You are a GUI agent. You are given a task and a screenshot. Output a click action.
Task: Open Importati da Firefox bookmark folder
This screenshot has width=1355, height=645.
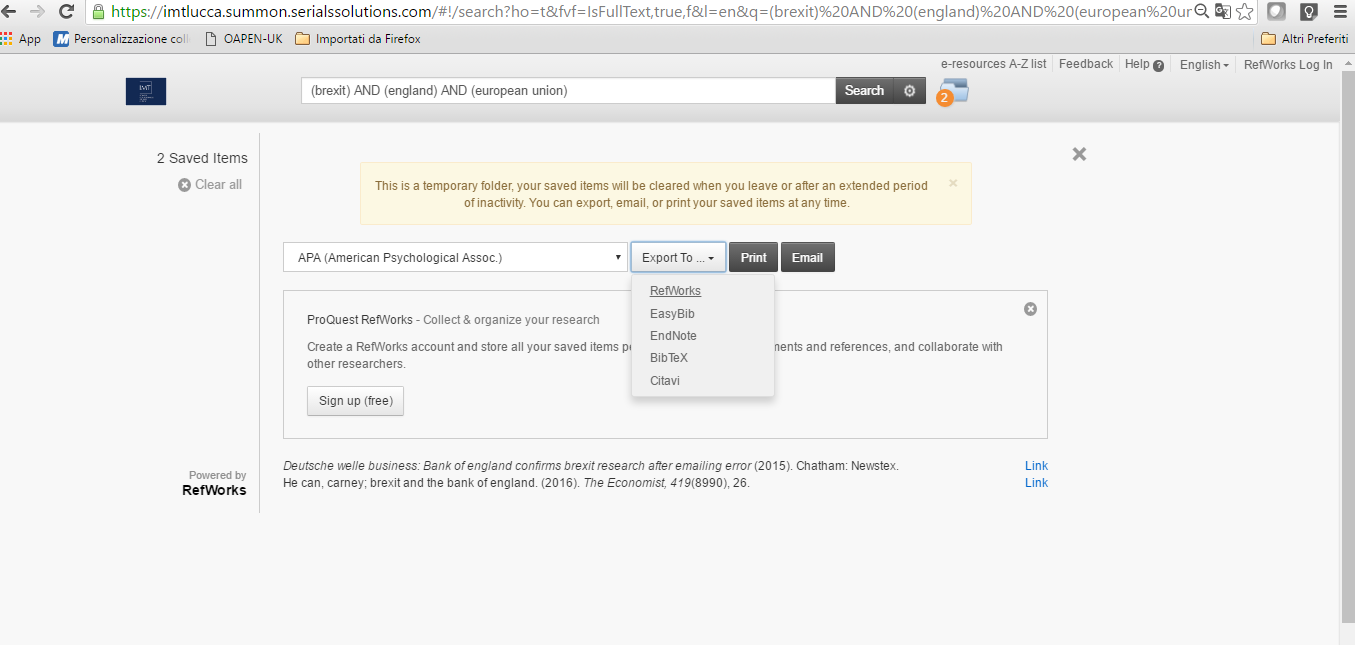pyautogui.click(x=358, y=39)
